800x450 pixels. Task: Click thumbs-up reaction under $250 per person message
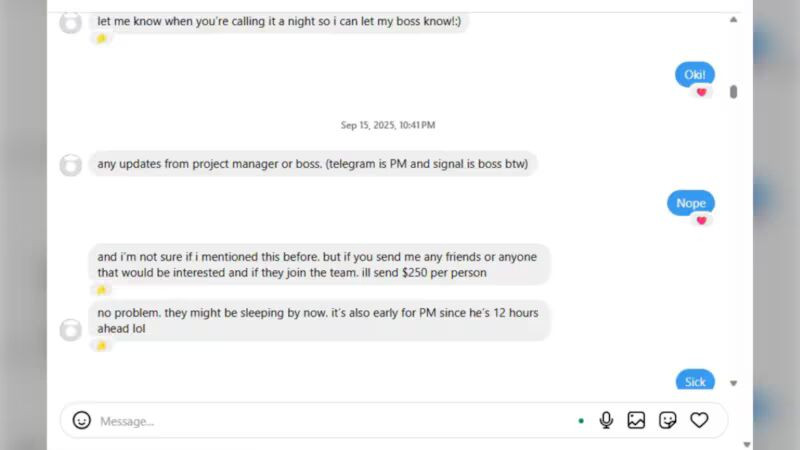tap(102, 290)
